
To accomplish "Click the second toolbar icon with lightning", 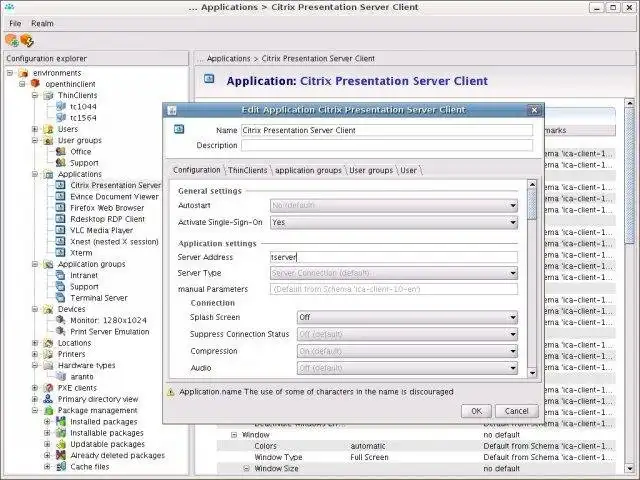I will pos(27,40).
